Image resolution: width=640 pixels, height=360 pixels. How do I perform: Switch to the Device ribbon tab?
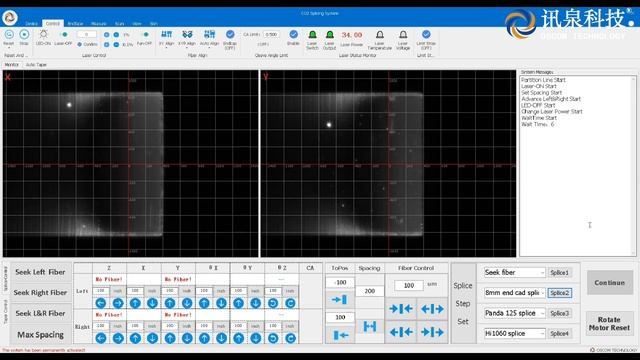pyautogui.click(x=31, y=24)
